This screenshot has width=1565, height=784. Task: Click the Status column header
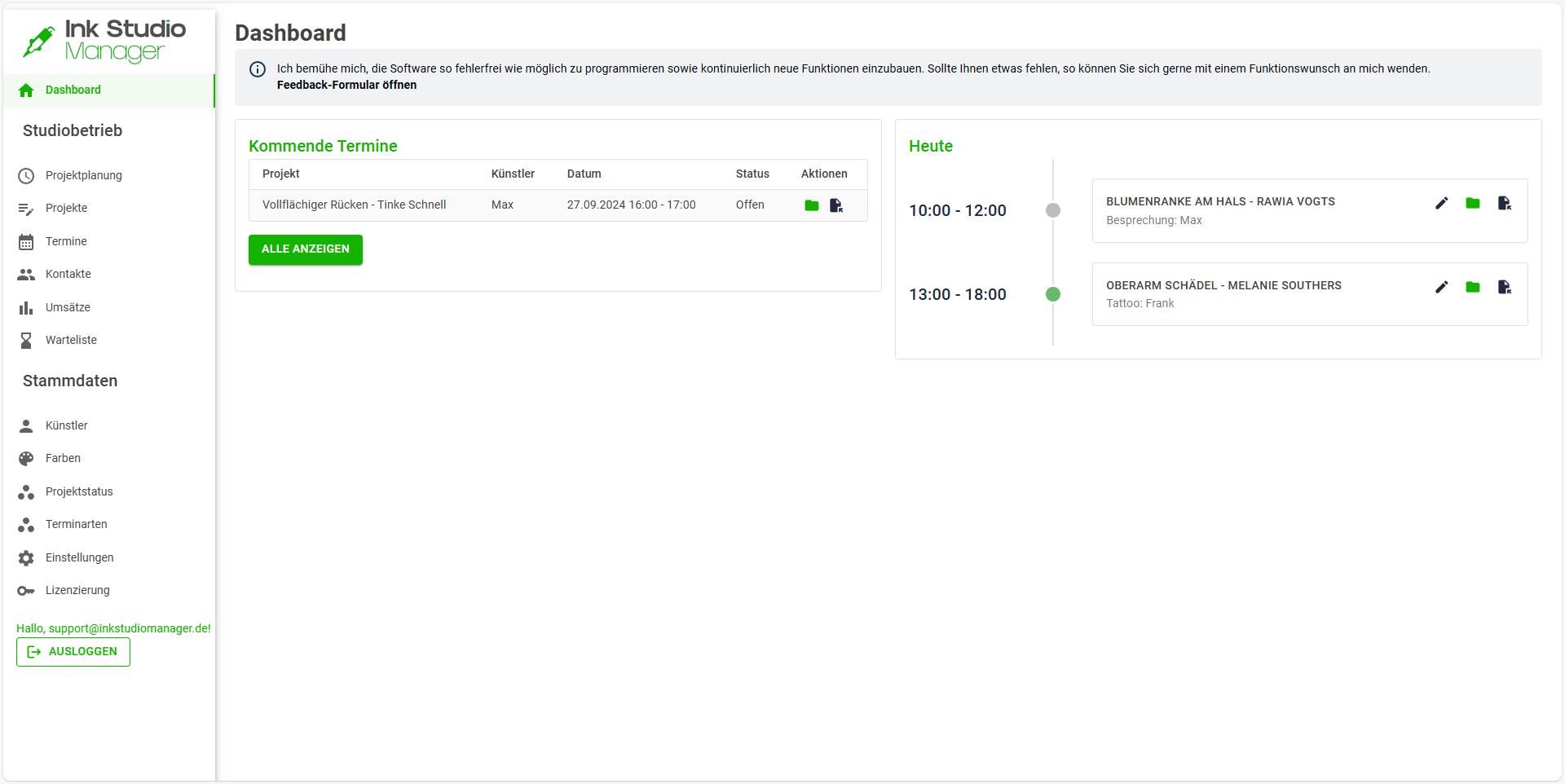click(752, 174)
